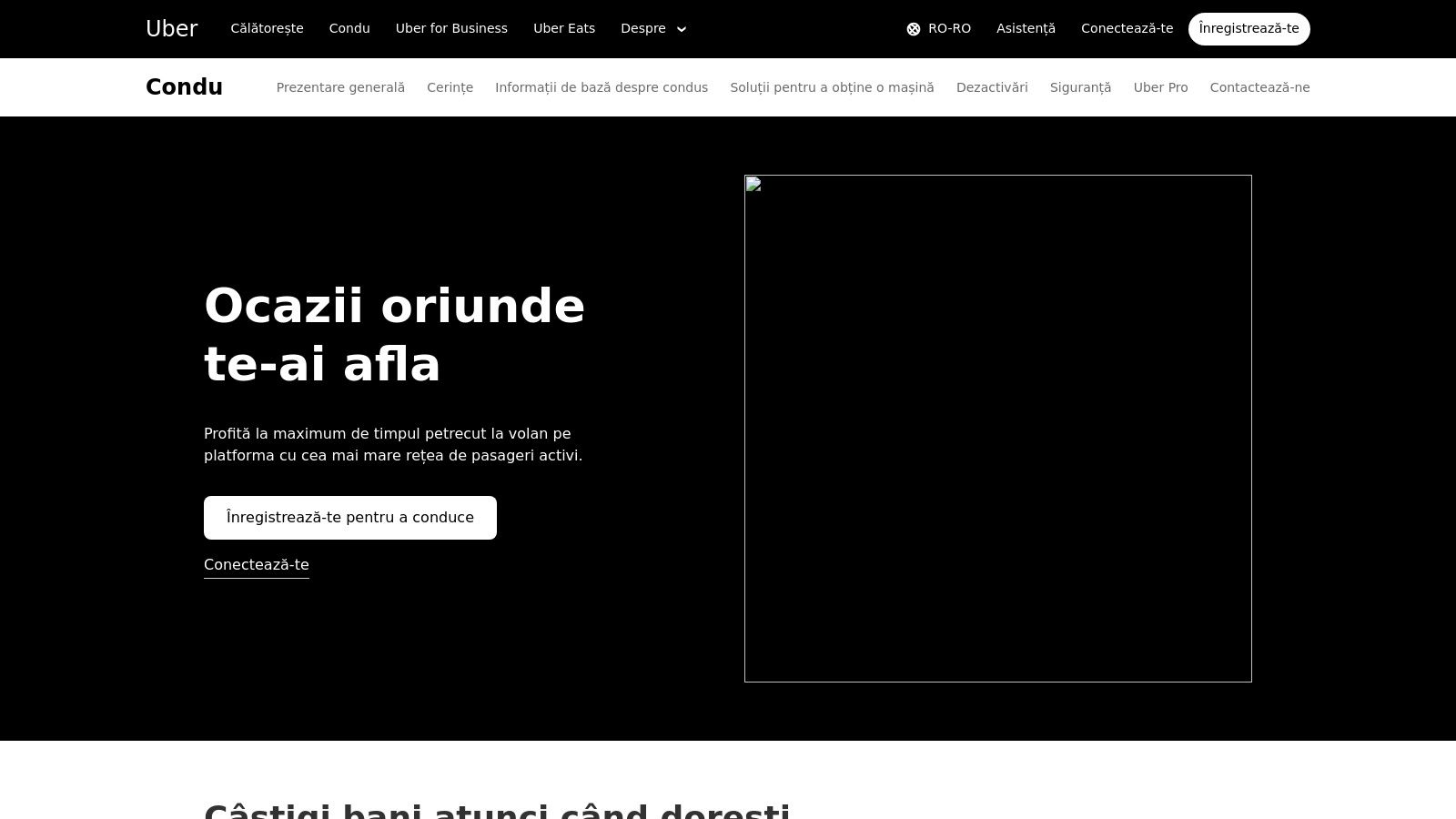Click Conectează-te in the top bar

tap(1127, 29)
